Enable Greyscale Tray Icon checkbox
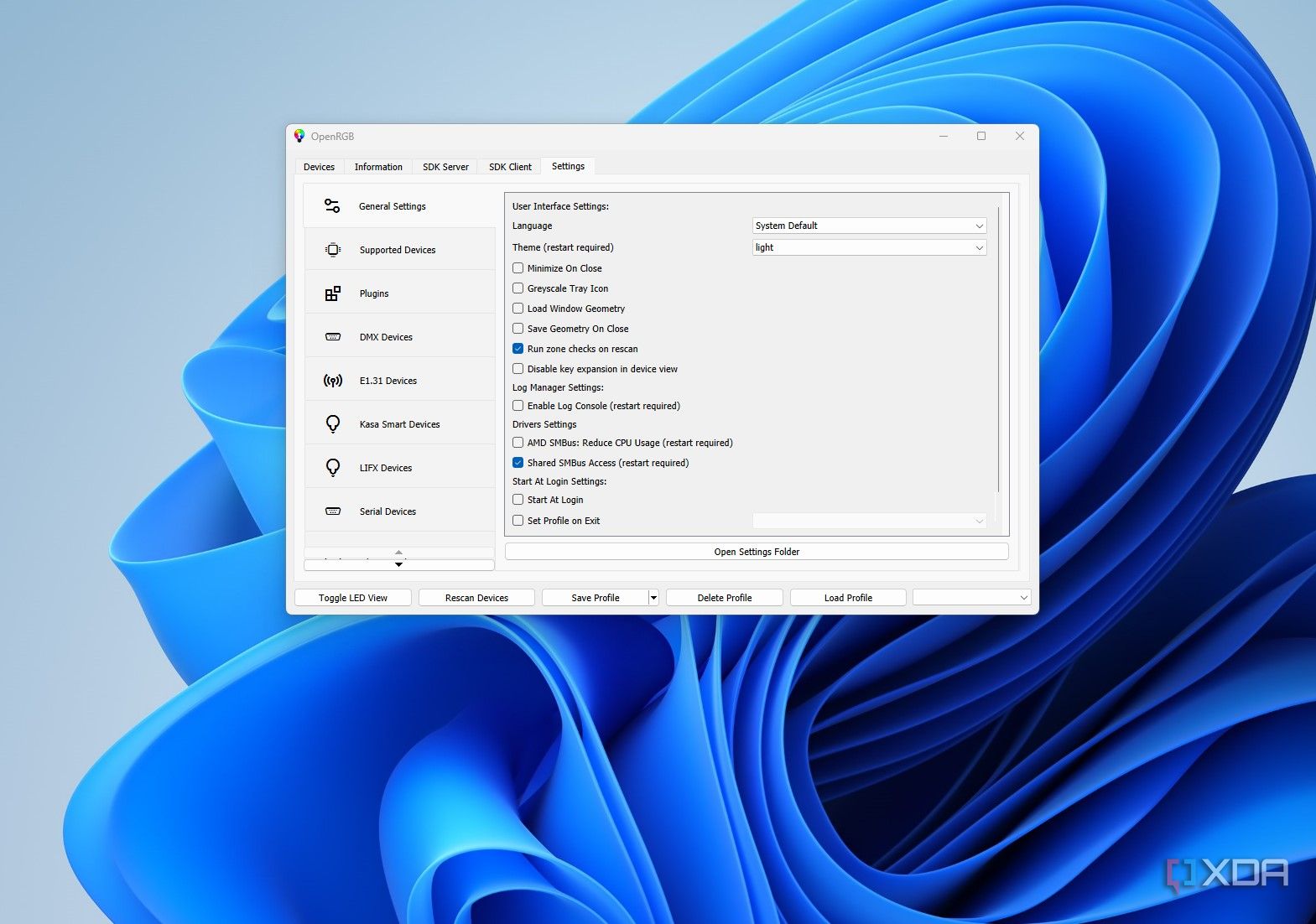The image size is (1316, 924). pos(518,288)
